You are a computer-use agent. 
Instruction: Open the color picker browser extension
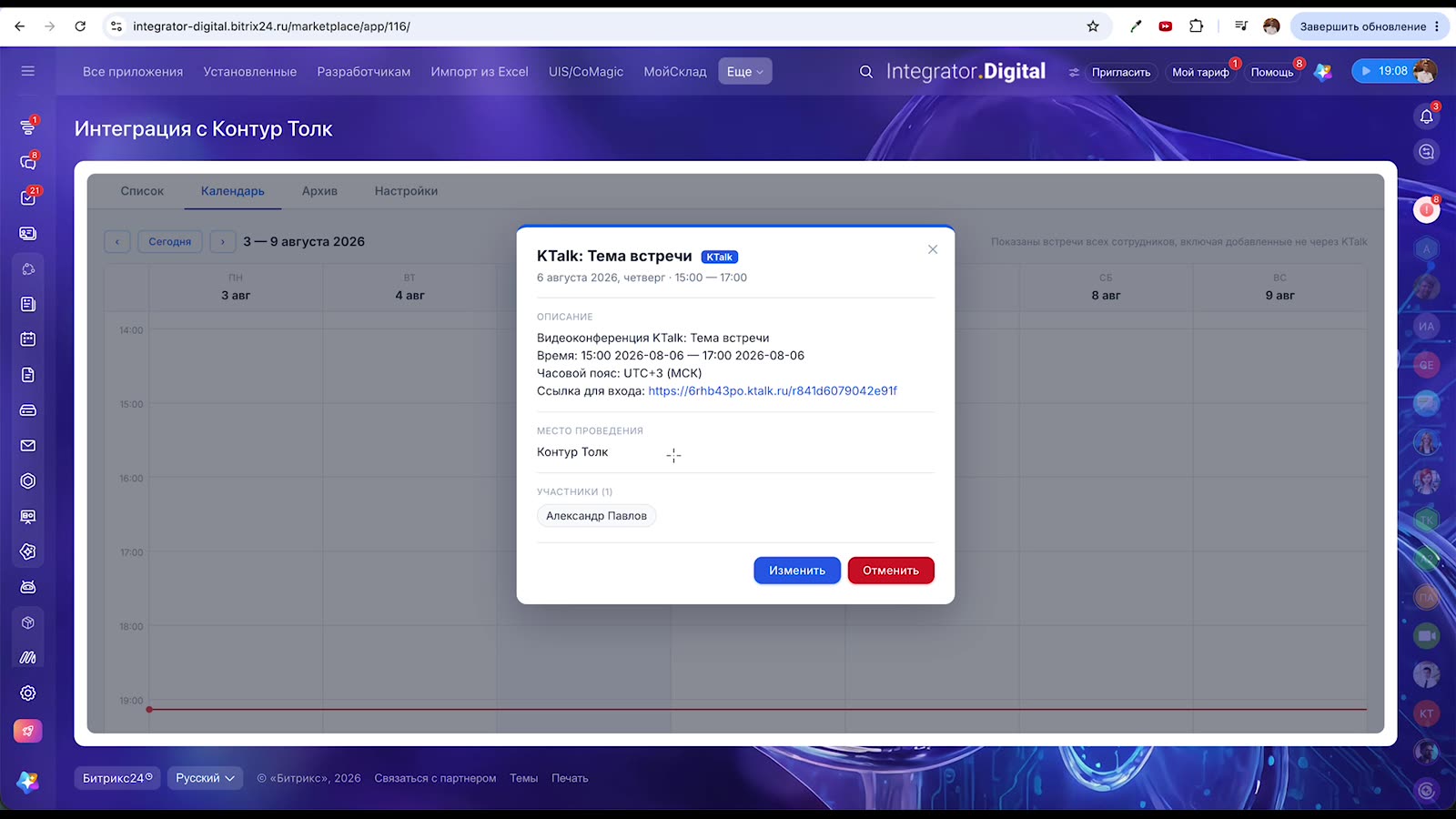[x=1136, y=26]
